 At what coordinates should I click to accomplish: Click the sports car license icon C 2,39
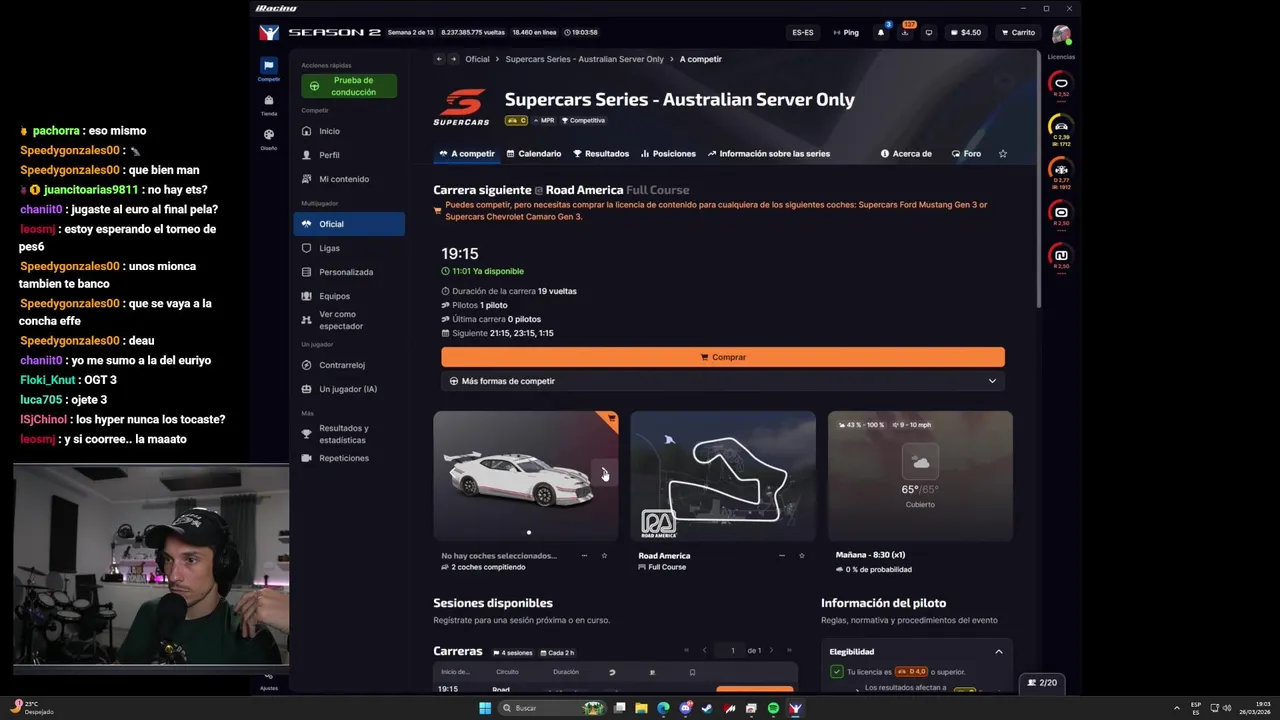(x=1061, y=128)
